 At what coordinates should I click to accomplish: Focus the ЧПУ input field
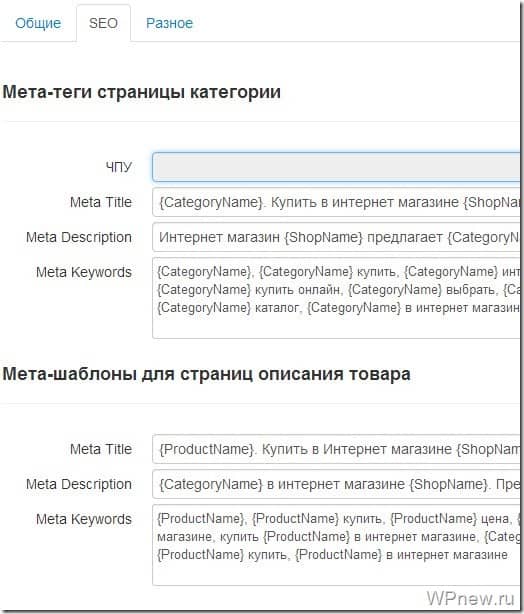point(336,167)
